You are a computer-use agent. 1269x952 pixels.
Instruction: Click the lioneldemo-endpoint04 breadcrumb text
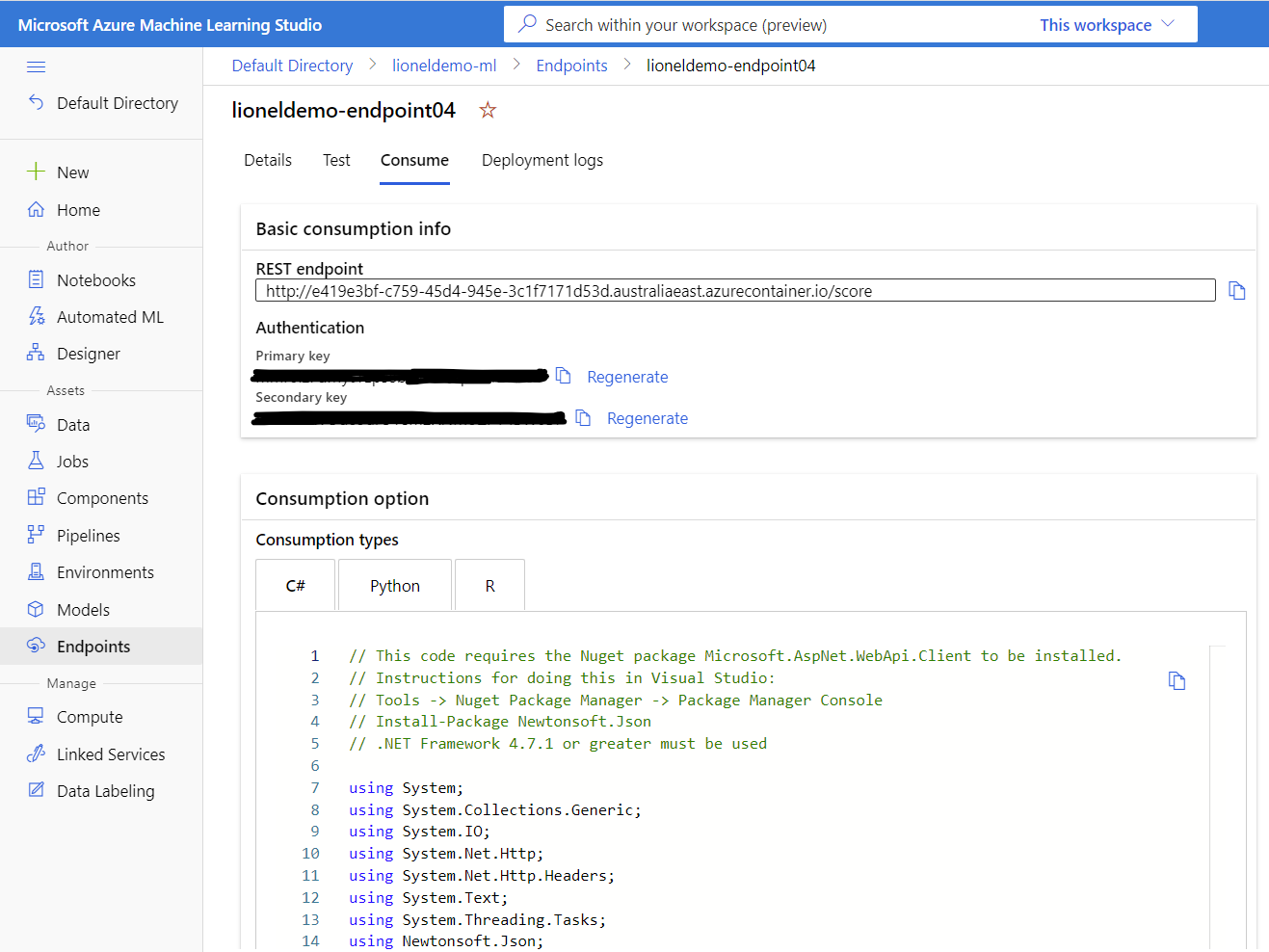pyautogui.click(x=730, y=66)
